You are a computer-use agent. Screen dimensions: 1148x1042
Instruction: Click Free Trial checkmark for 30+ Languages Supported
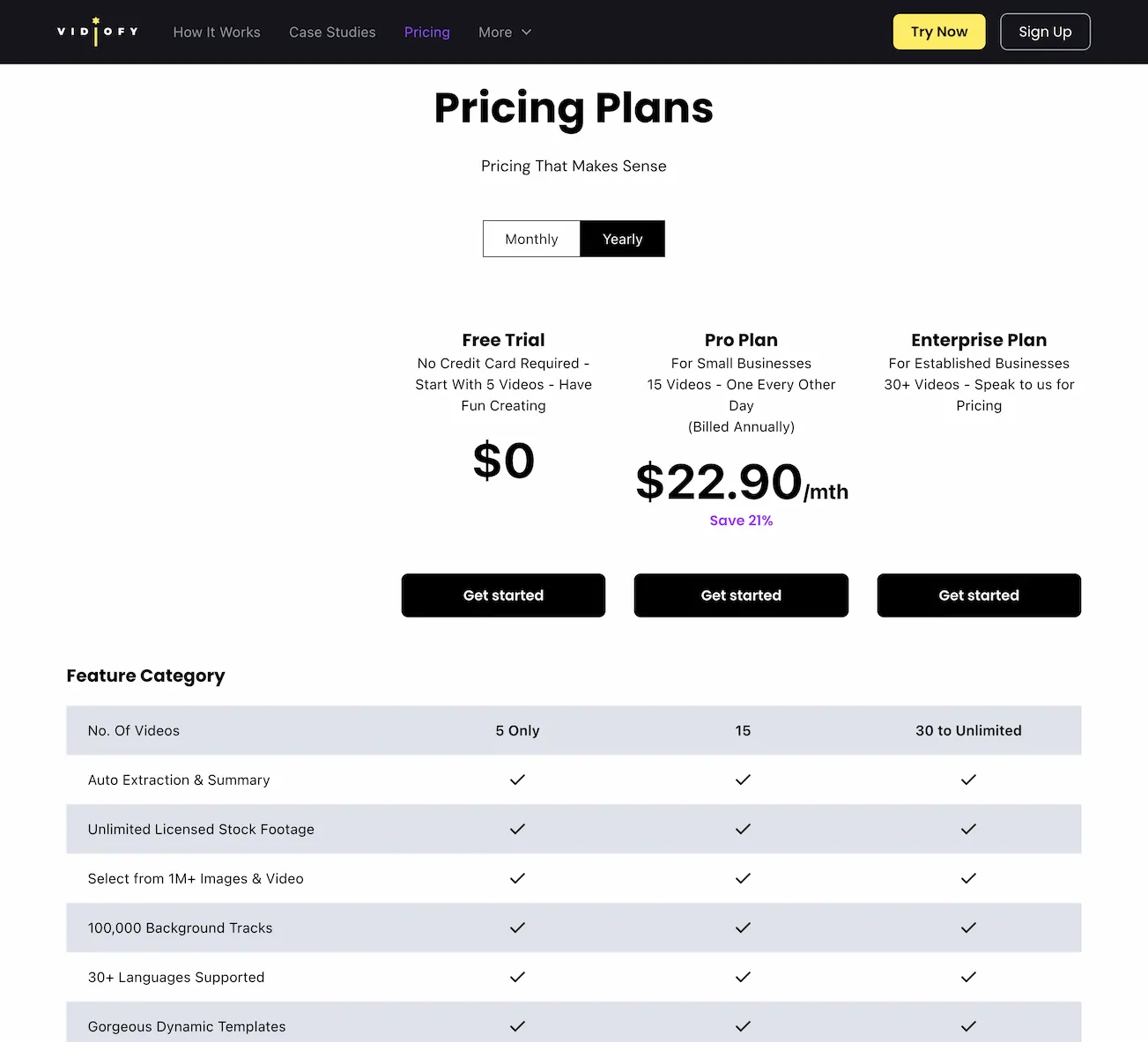(x=517, y=977)
